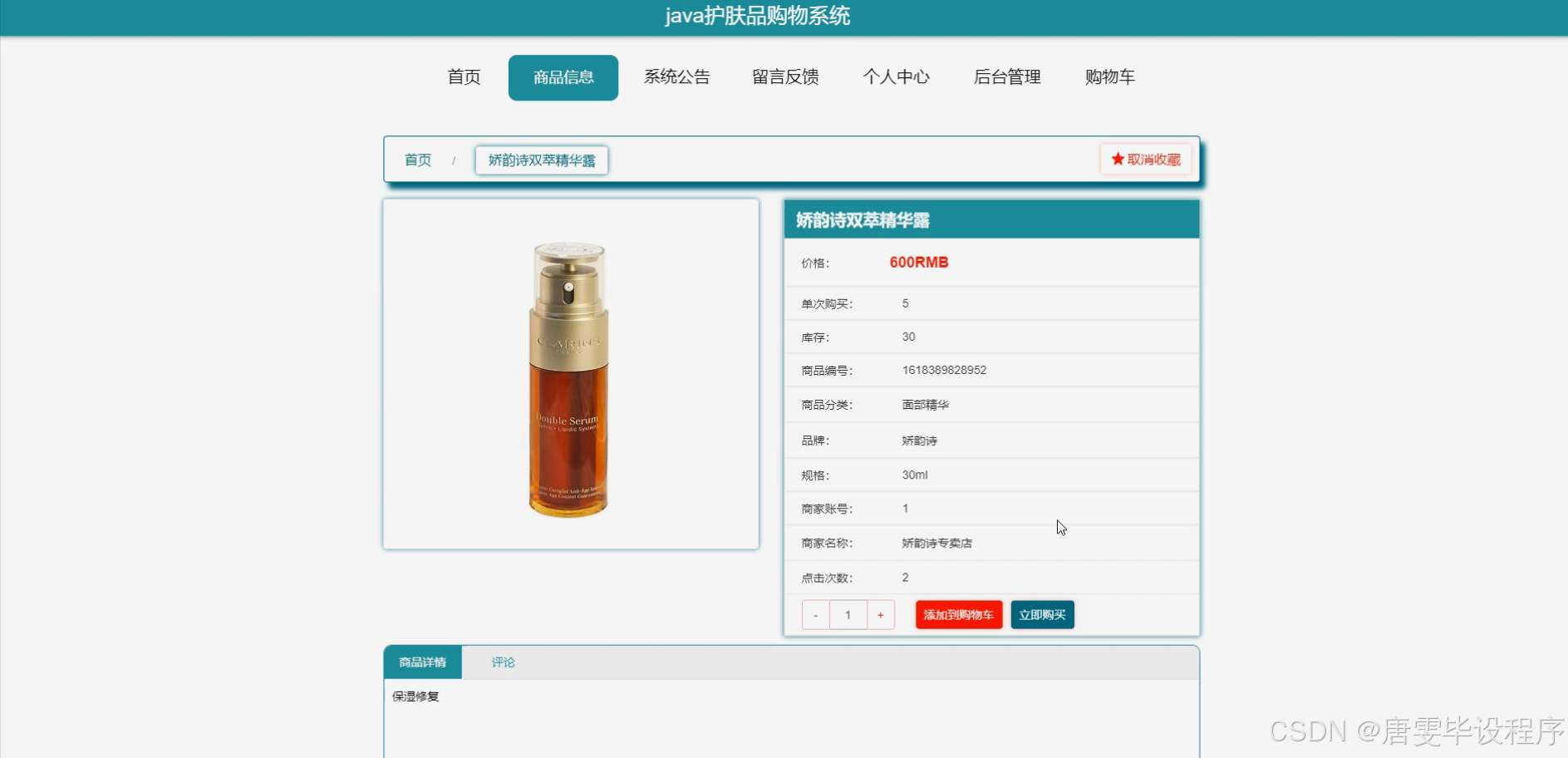
Task: Click the 娇韵诗专卖店 merchant name
Action: point(937,543)
